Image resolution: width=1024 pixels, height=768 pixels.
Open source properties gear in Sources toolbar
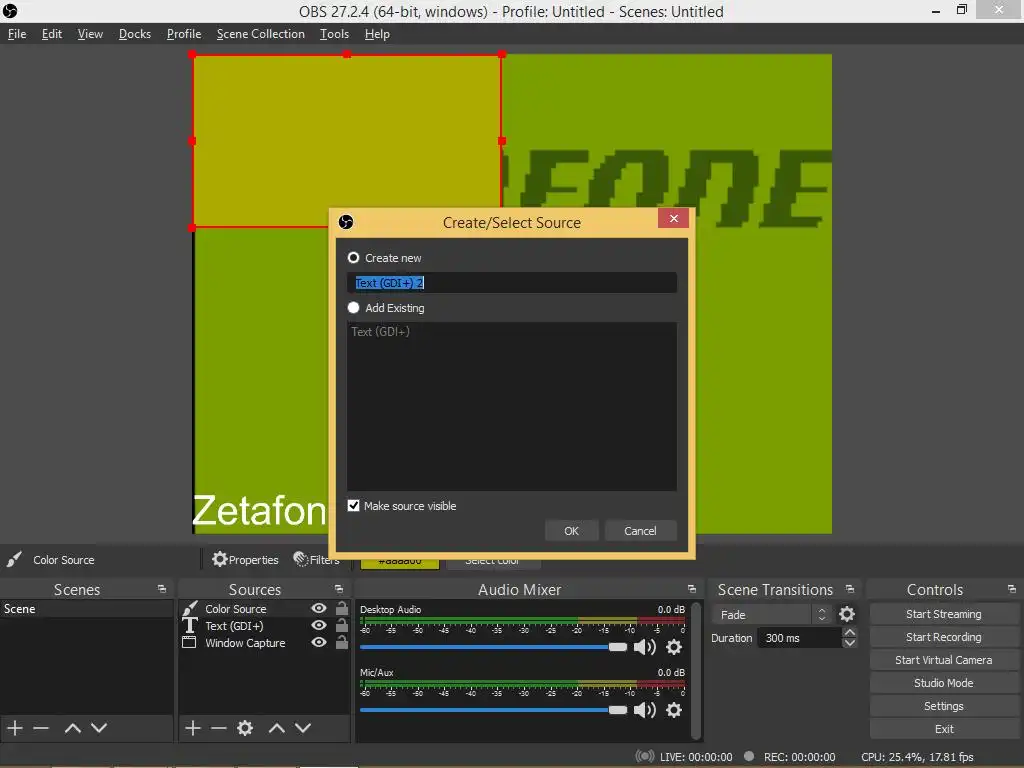(x=245, y=728)
